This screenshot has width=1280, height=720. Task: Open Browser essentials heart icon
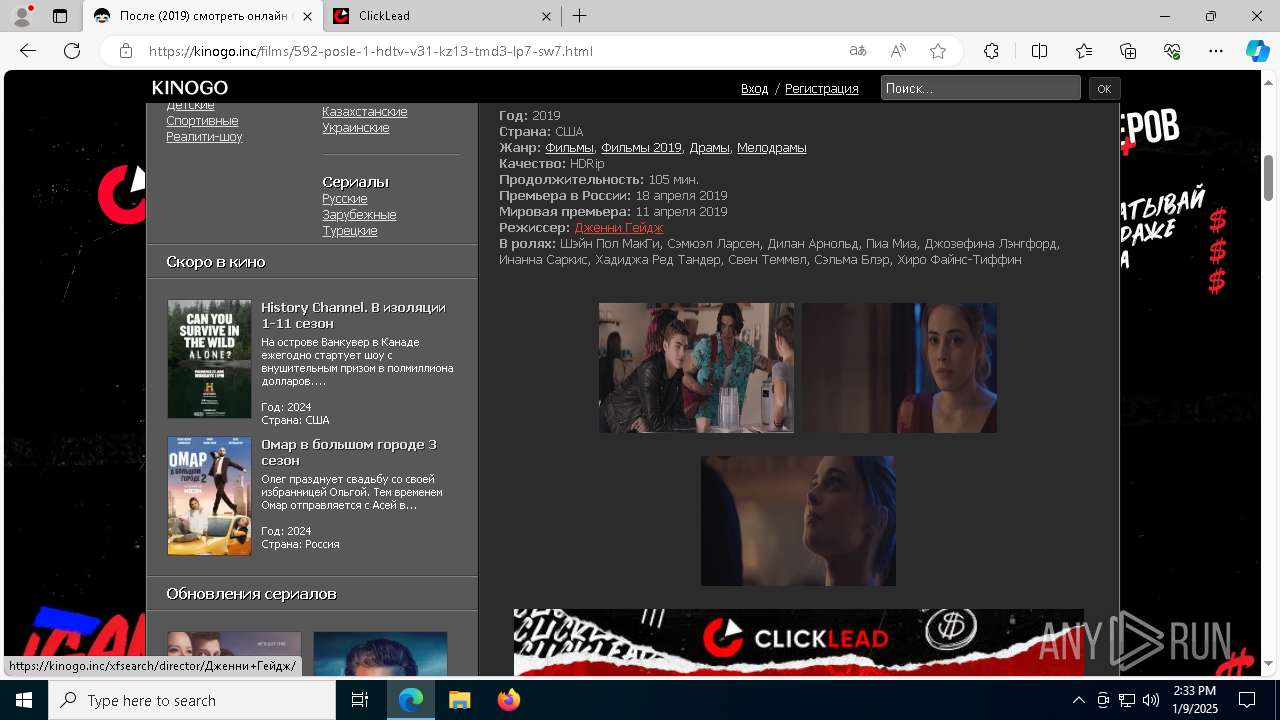pyautogui.click(x=1172, y=51)
